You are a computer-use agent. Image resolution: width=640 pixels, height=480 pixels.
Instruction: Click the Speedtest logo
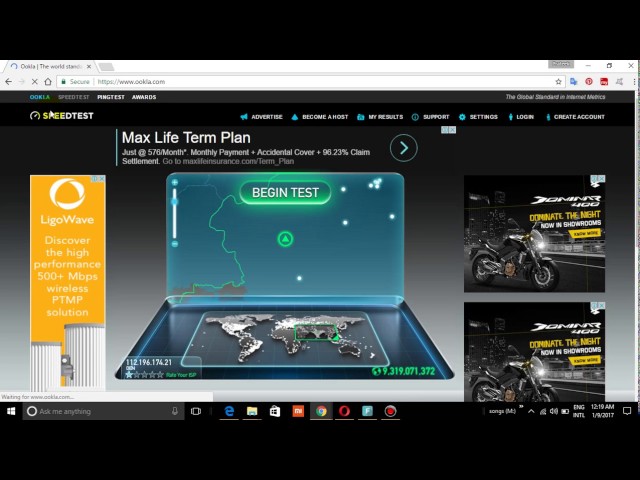pyautogui.click(x=62, y=116)
